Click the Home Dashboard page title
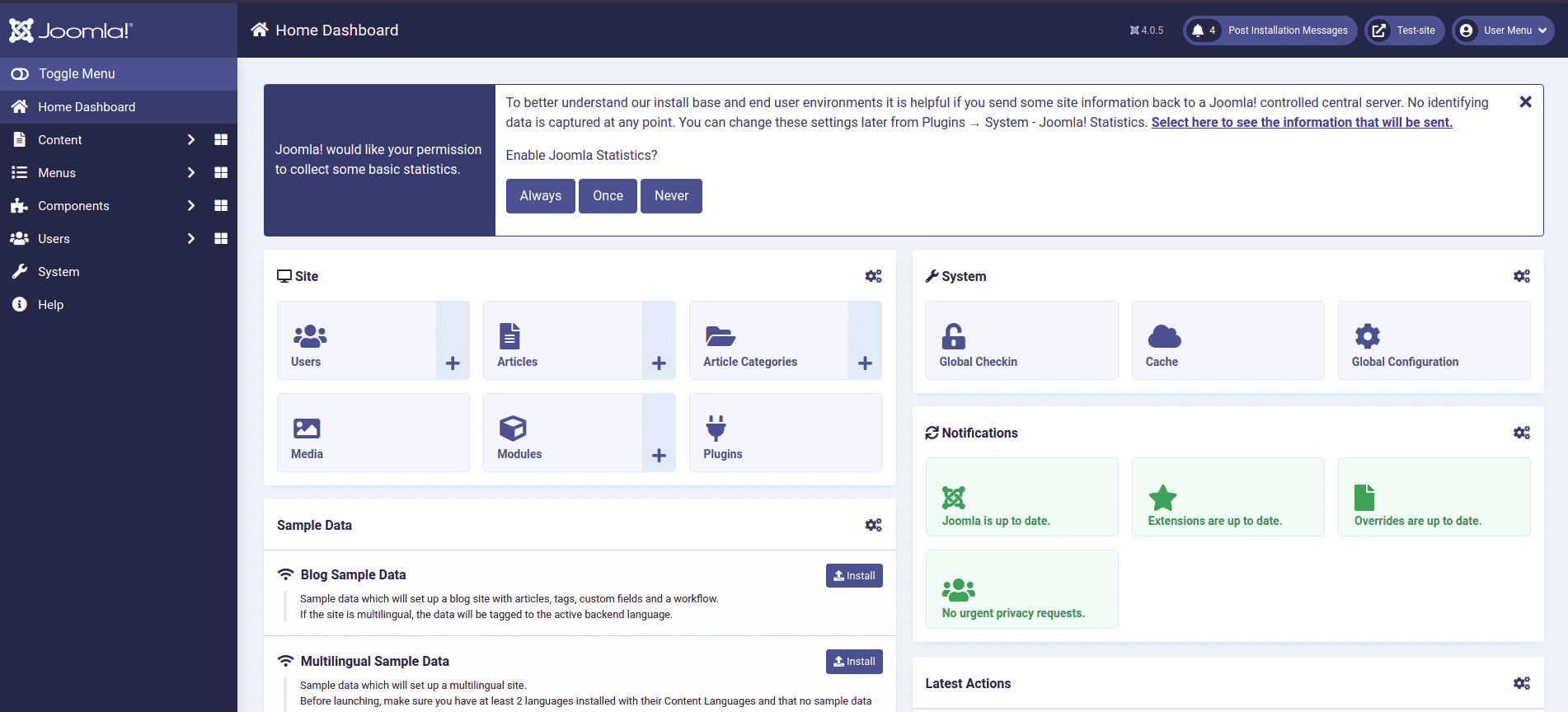 point(337,30)
